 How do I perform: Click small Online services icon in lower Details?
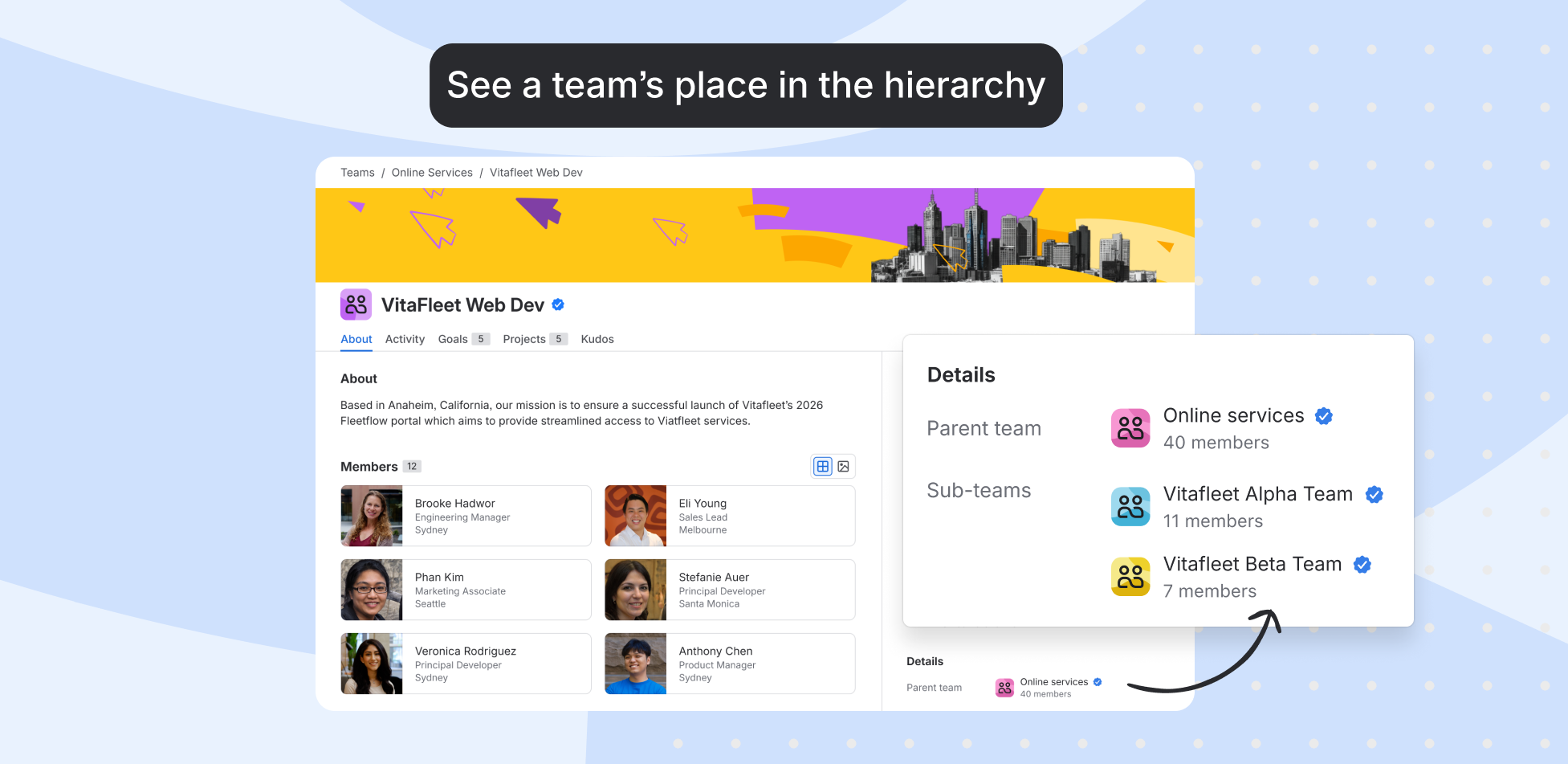(1004, 688)
